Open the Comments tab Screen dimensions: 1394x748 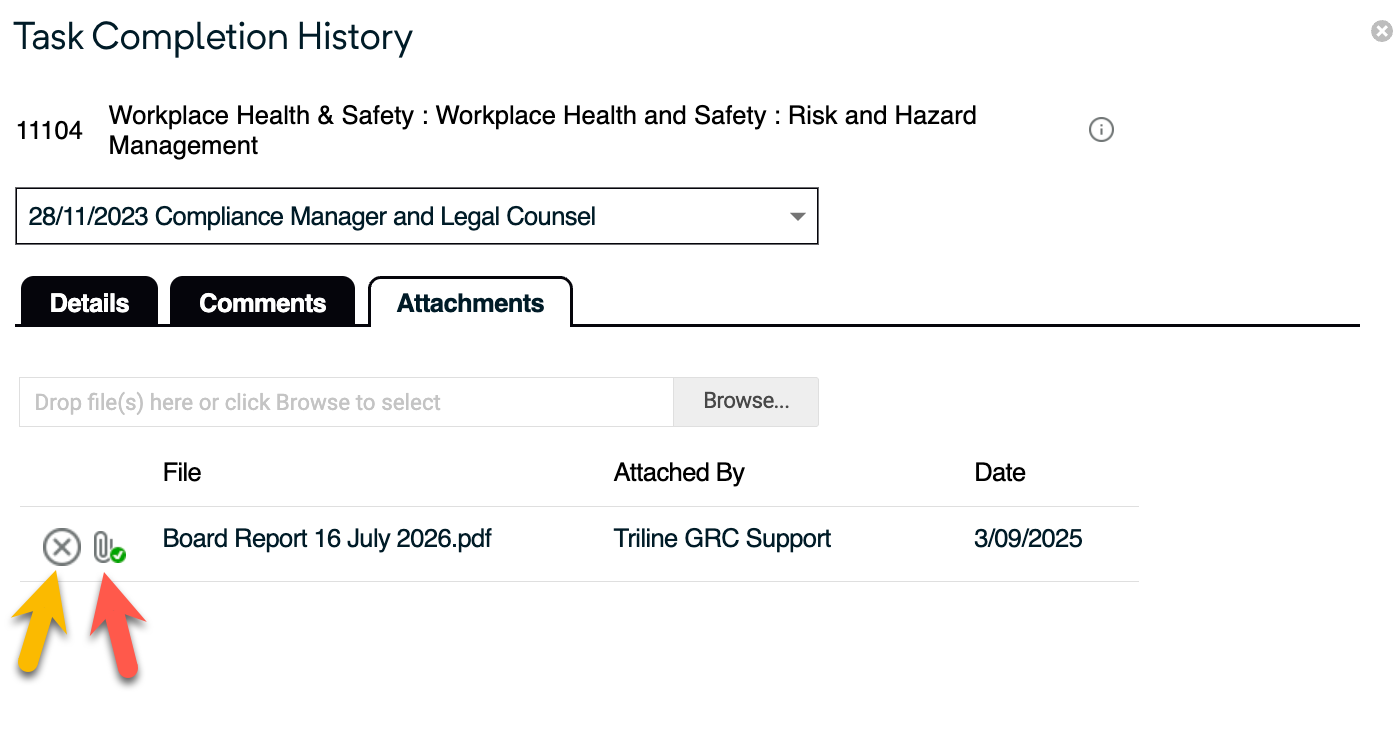point(262,303)
